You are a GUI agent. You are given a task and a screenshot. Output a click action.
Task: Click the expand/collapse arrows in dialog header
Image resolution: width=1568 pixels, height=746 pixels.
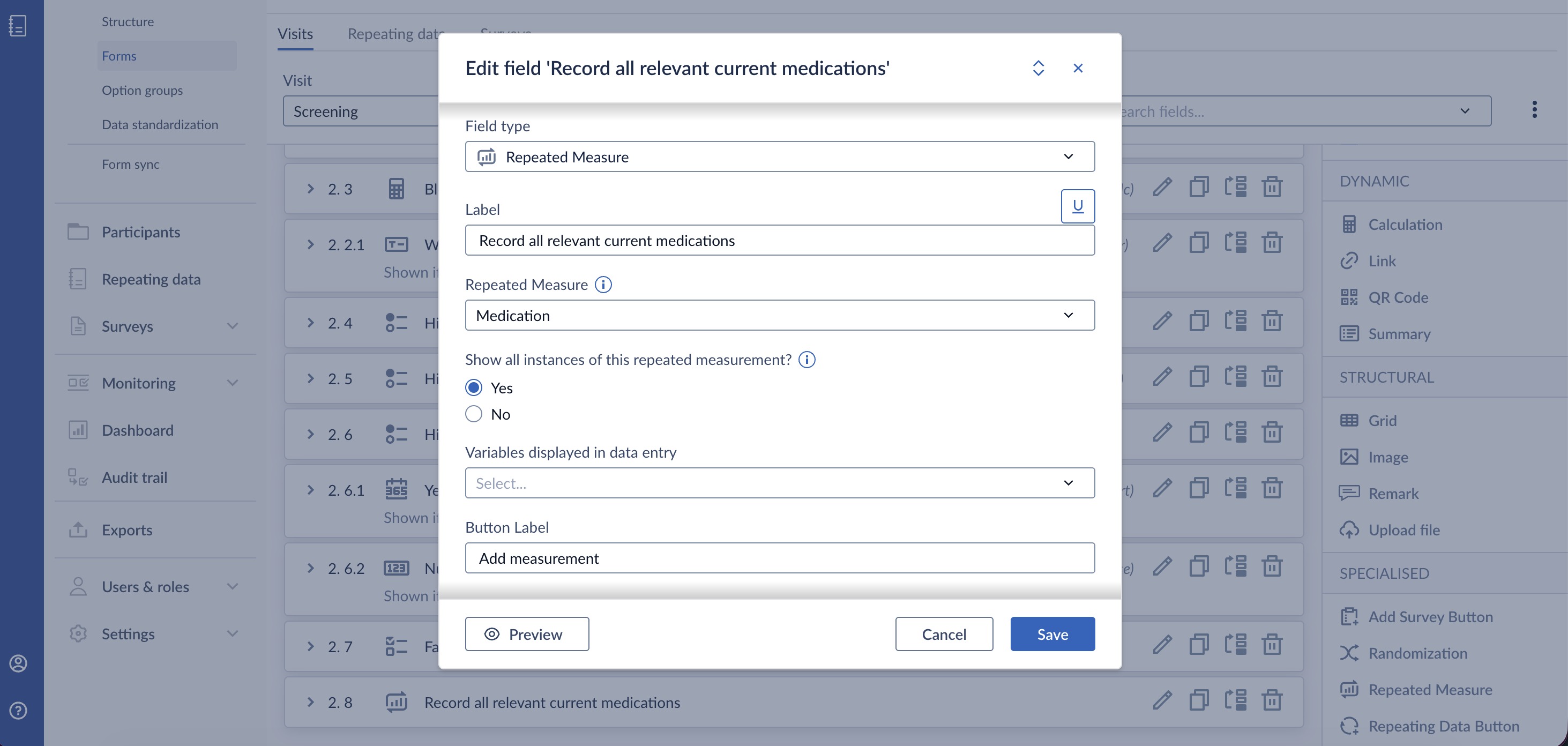(x=1038, y=68)
